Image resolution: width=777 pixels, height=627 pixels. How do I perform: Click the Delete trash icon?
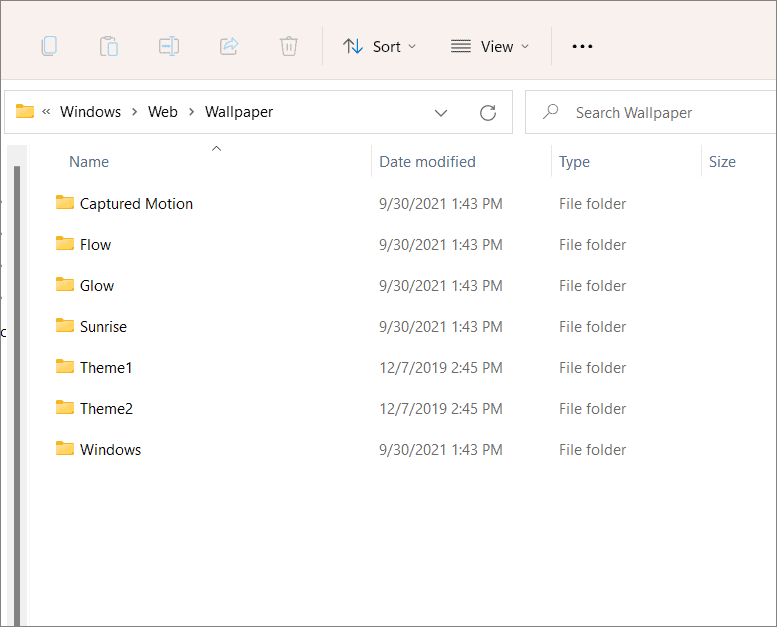[288, 46]
